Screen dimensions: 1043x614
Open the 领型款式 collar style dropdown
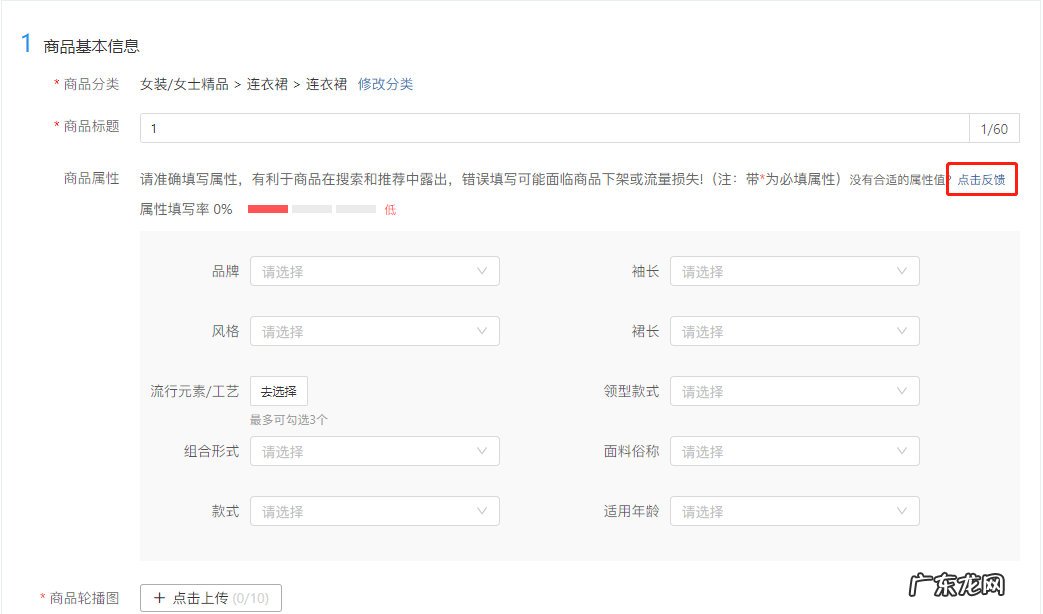(x=795, y=391)
